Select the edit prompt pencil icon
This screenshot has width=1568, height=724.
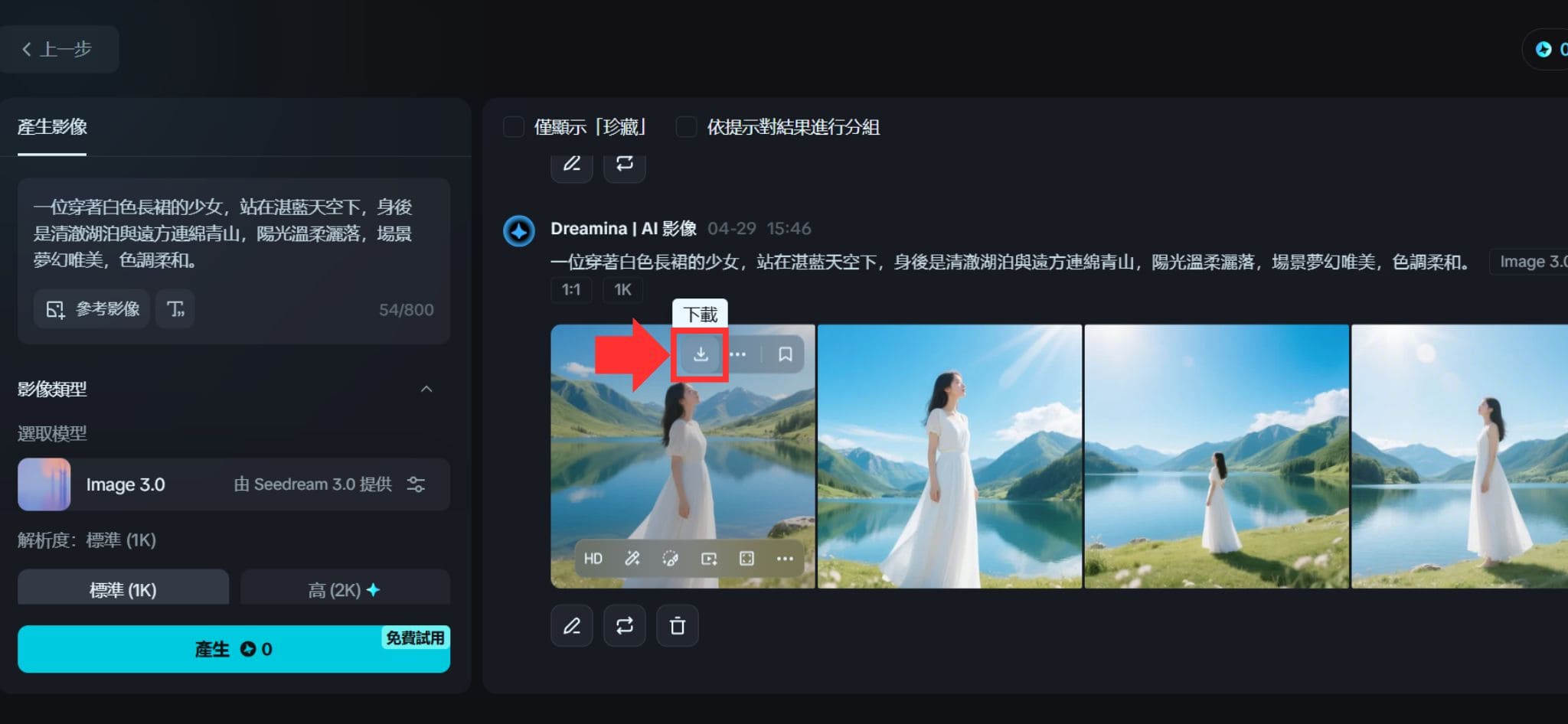571,625
